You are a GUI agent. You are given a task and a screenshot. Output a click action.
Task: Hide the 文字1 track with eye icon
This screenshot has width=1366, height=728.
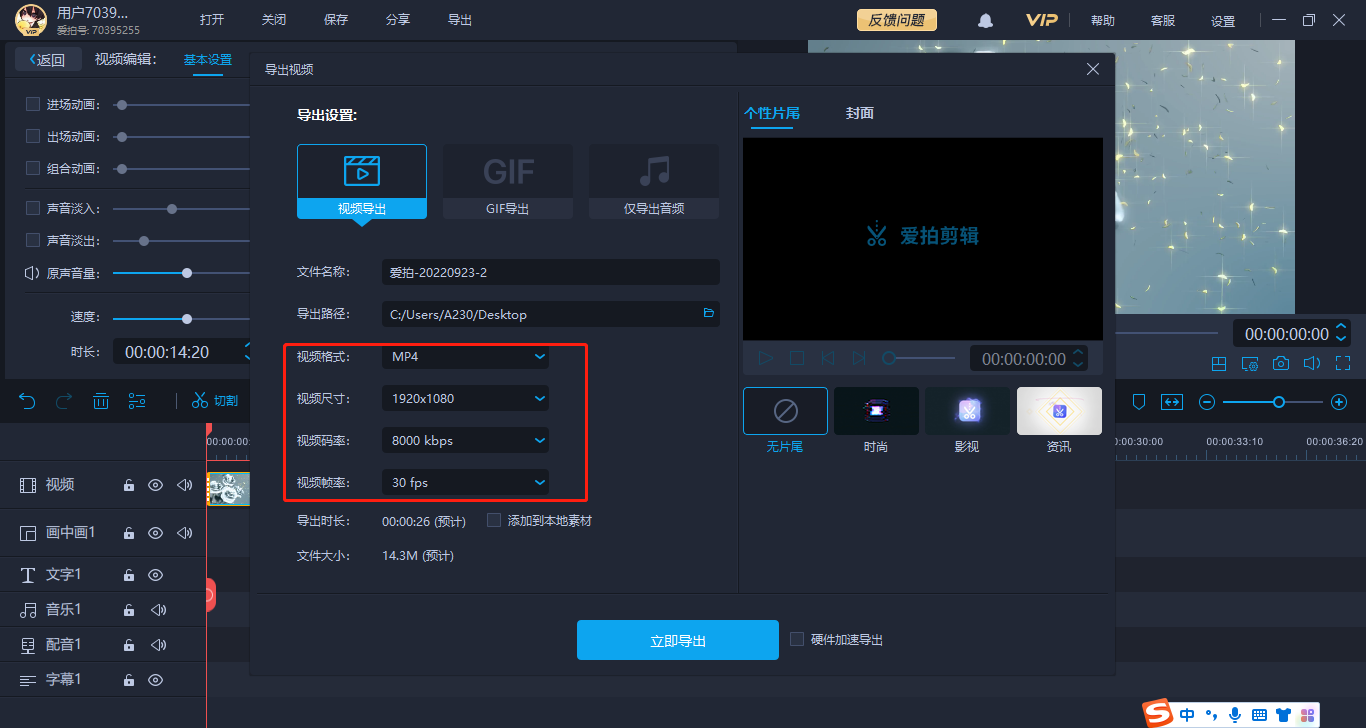tap(155, 575)
